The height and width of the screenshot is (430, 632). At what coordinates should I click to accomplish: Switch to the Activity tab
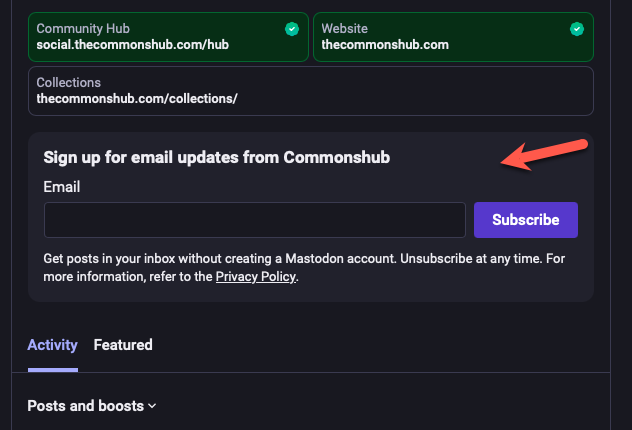point(52,345)
